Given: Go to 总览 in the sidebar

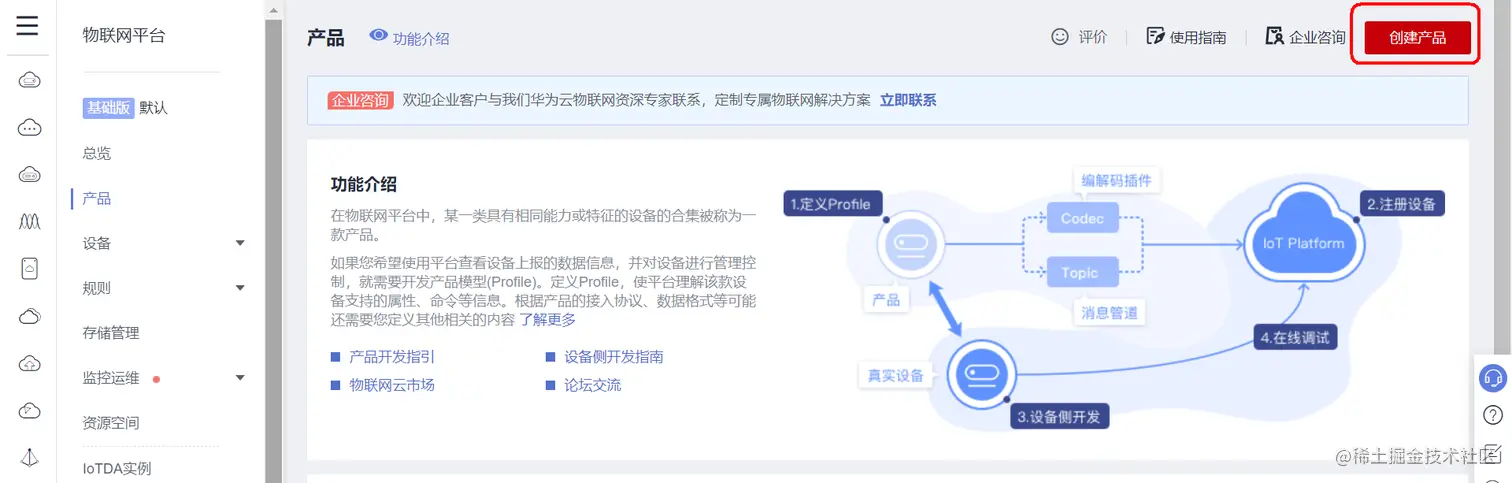Looking at the screenshot, I should (x=97, y=153).
